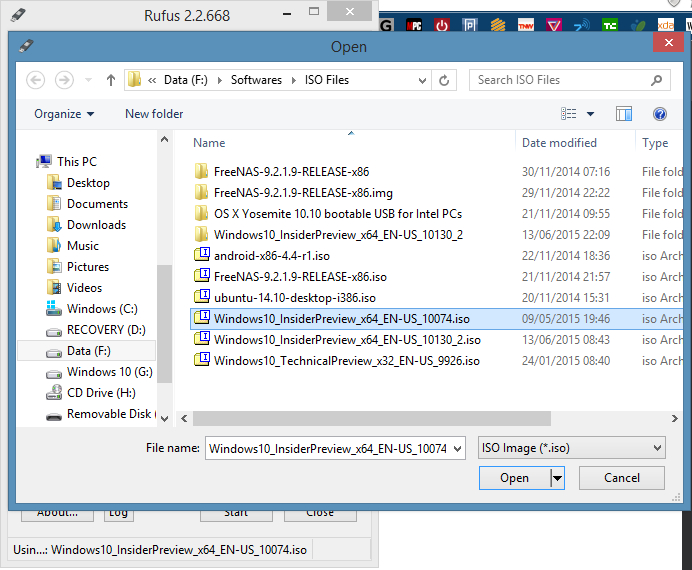This screenshot has height=570, width=692.
Task: Open the Organize menu
Action: click(64, 114)
